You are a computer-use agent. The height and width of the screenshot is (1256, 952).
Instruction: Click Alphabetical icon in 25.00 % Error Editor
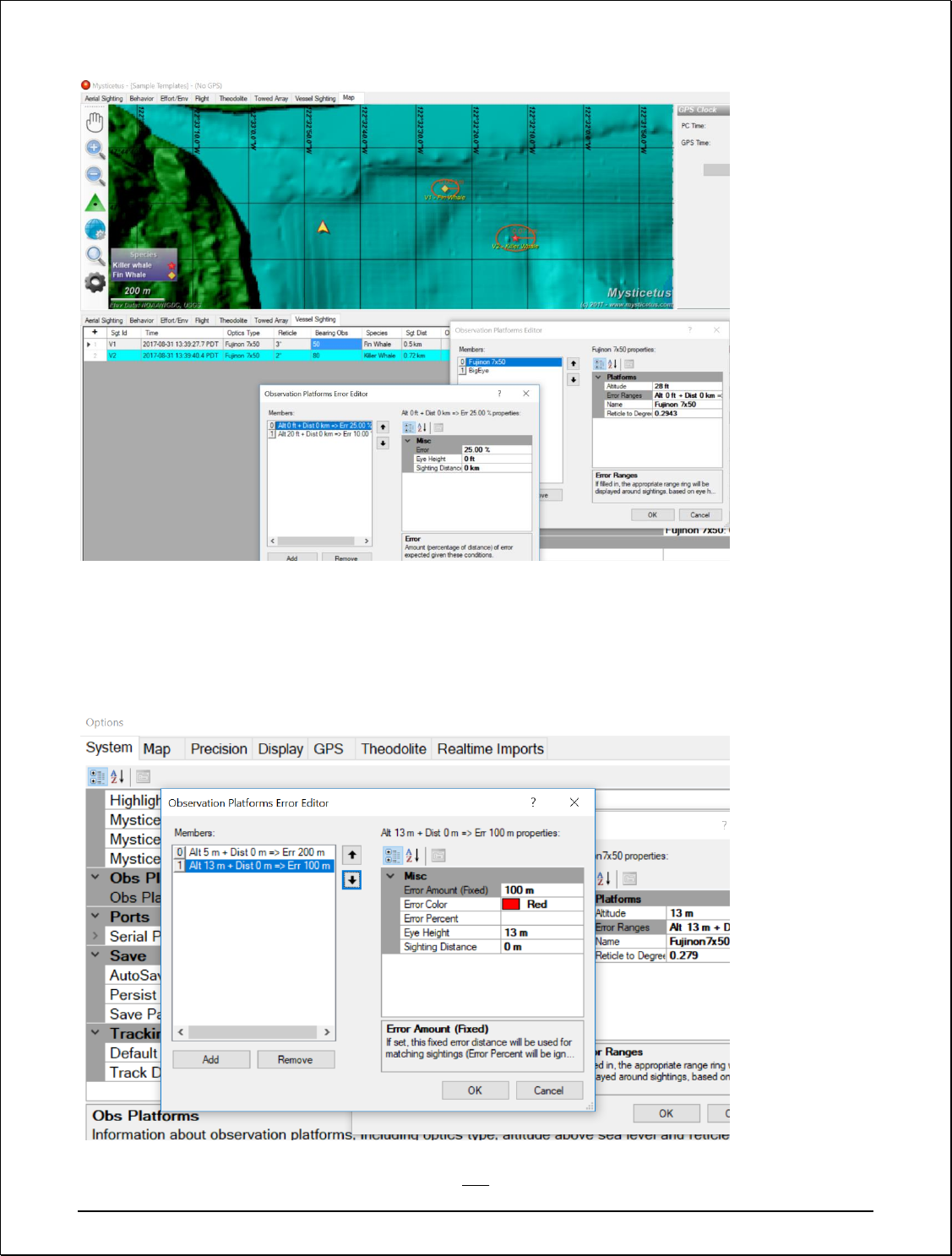(x=422, y=427)
